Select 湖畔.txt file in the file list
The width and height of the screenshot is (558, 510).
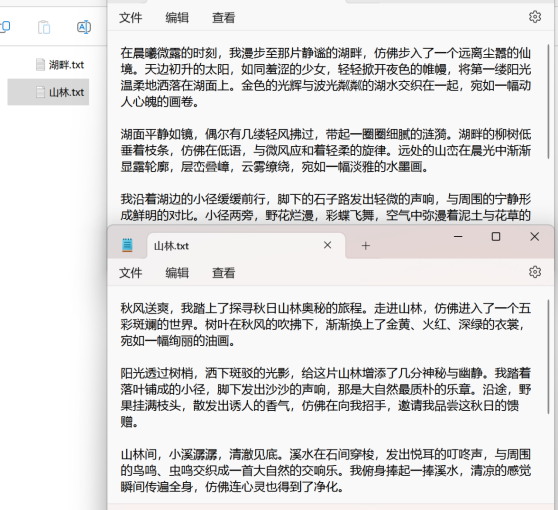pos(60,65)
